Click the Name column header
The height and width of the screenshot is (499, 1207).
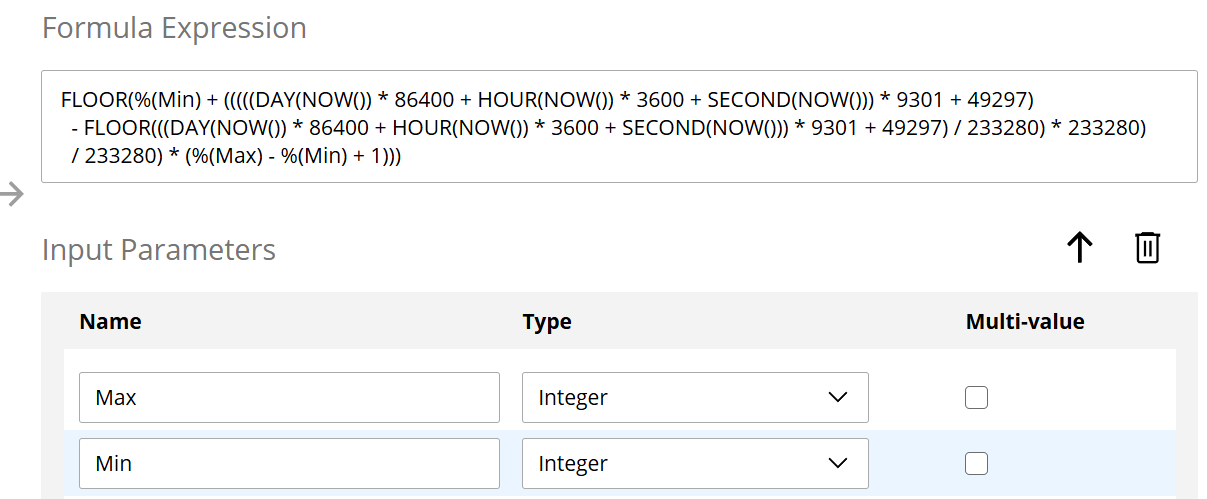[110, 322]
